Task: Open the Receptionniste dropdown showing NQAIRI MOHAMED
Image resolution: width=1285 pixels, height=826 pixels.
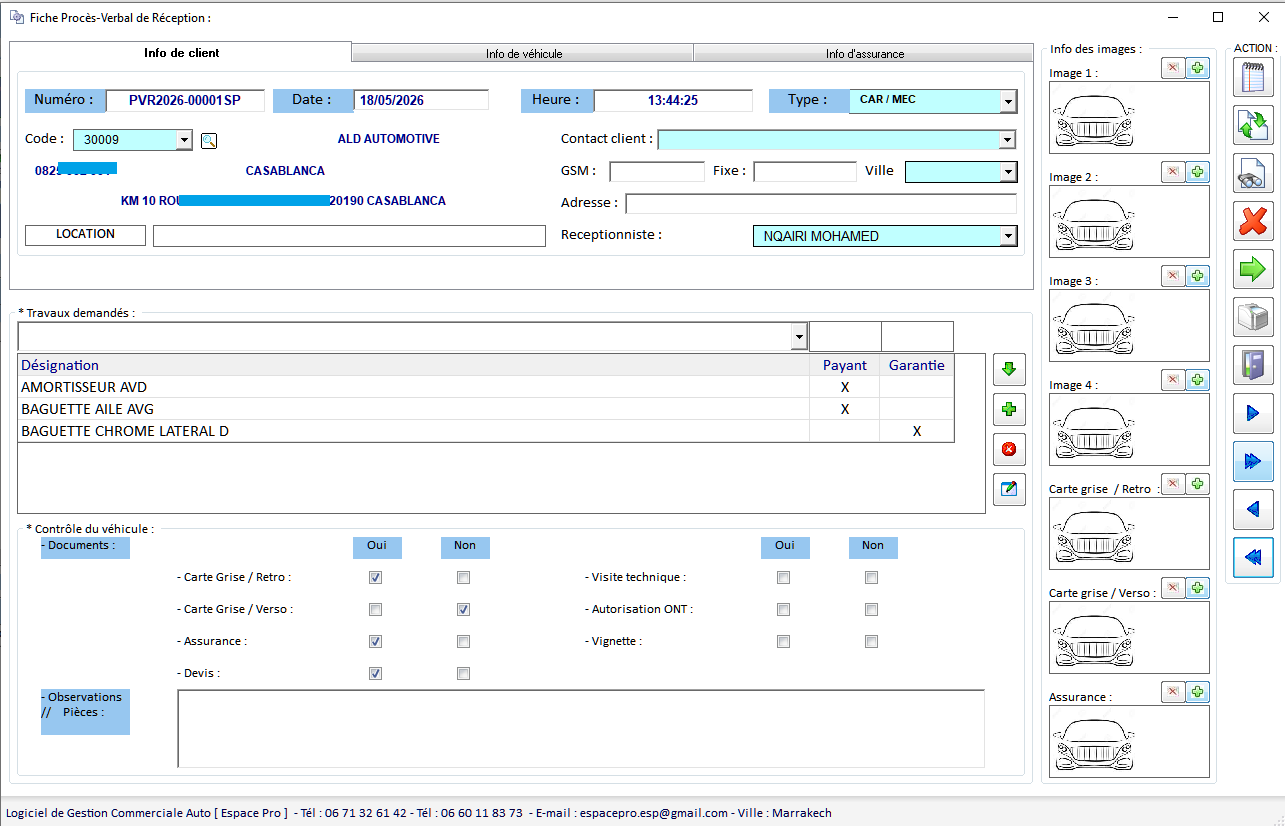Action: 1008,236
